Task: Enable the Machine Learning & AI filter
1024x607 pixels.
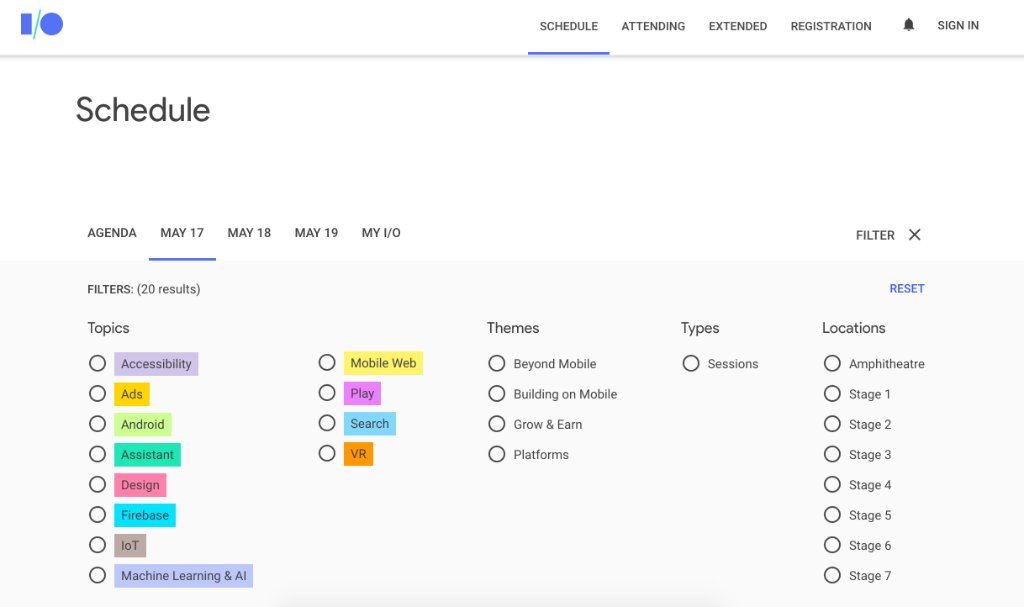Action: (97, 575)
